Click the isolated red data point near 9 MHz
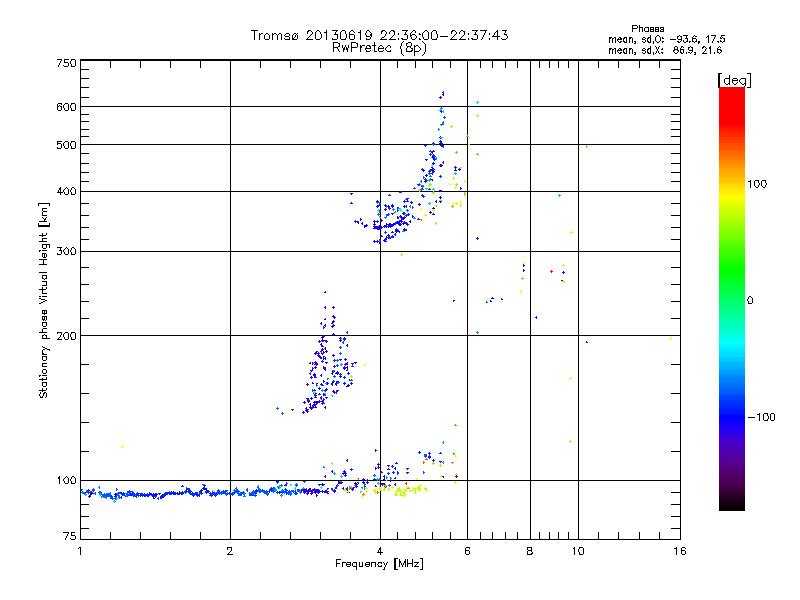The height and width of the screenshot is (600, 800). [x=552, y=271]
